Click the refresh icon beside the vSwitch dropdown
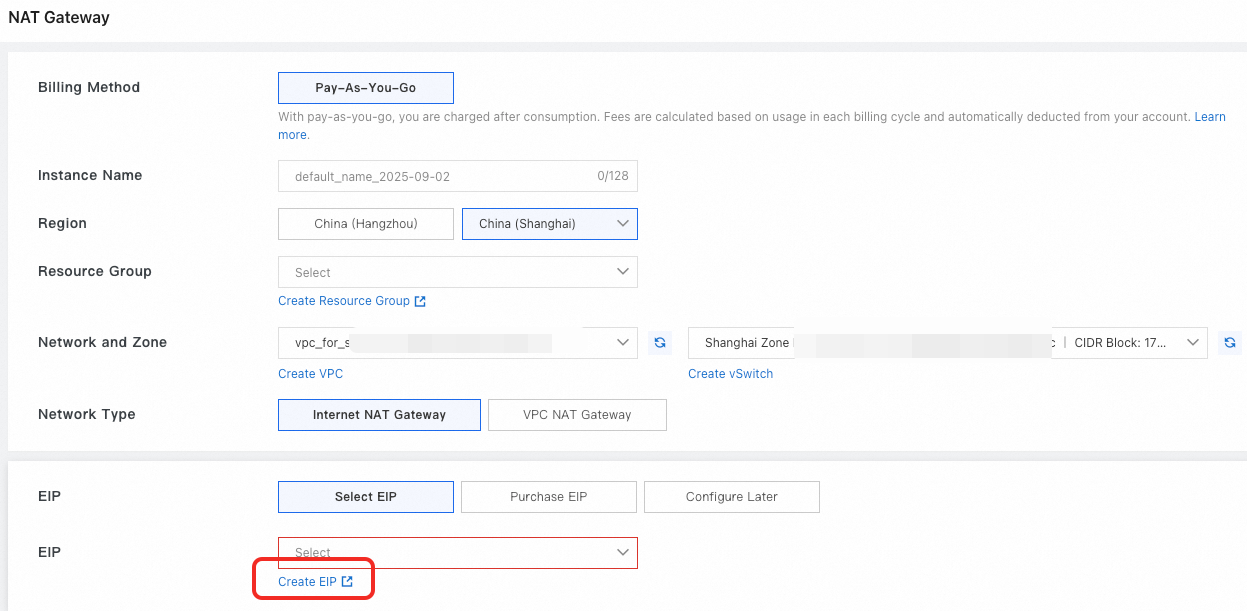1247x611 pixels. point(1231,343)
